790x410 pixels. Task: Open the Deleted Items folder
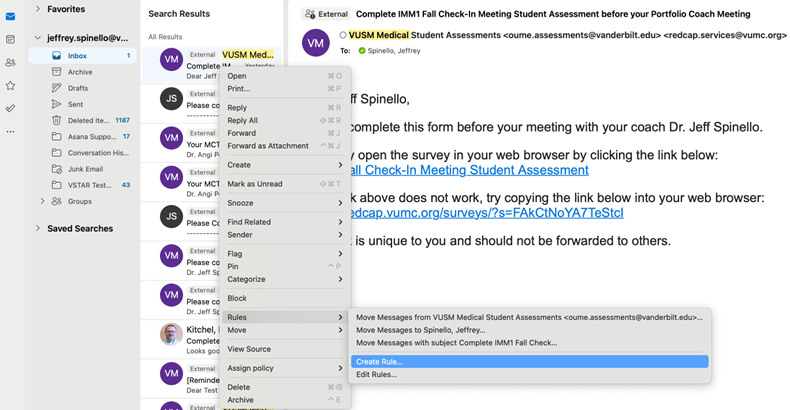click(82, 120)
